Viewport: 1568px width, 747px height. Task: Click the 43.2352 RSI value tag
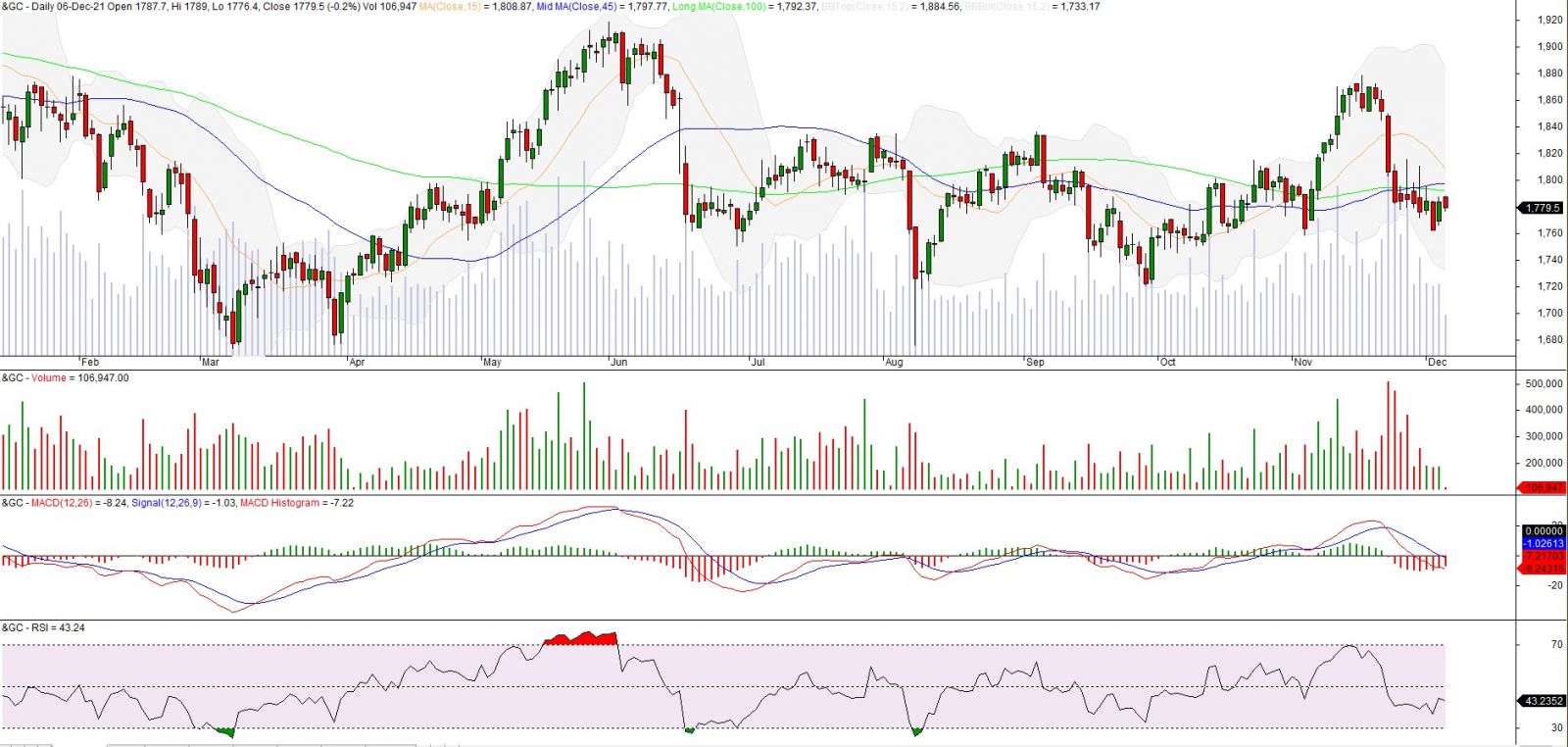(1542, 701)
